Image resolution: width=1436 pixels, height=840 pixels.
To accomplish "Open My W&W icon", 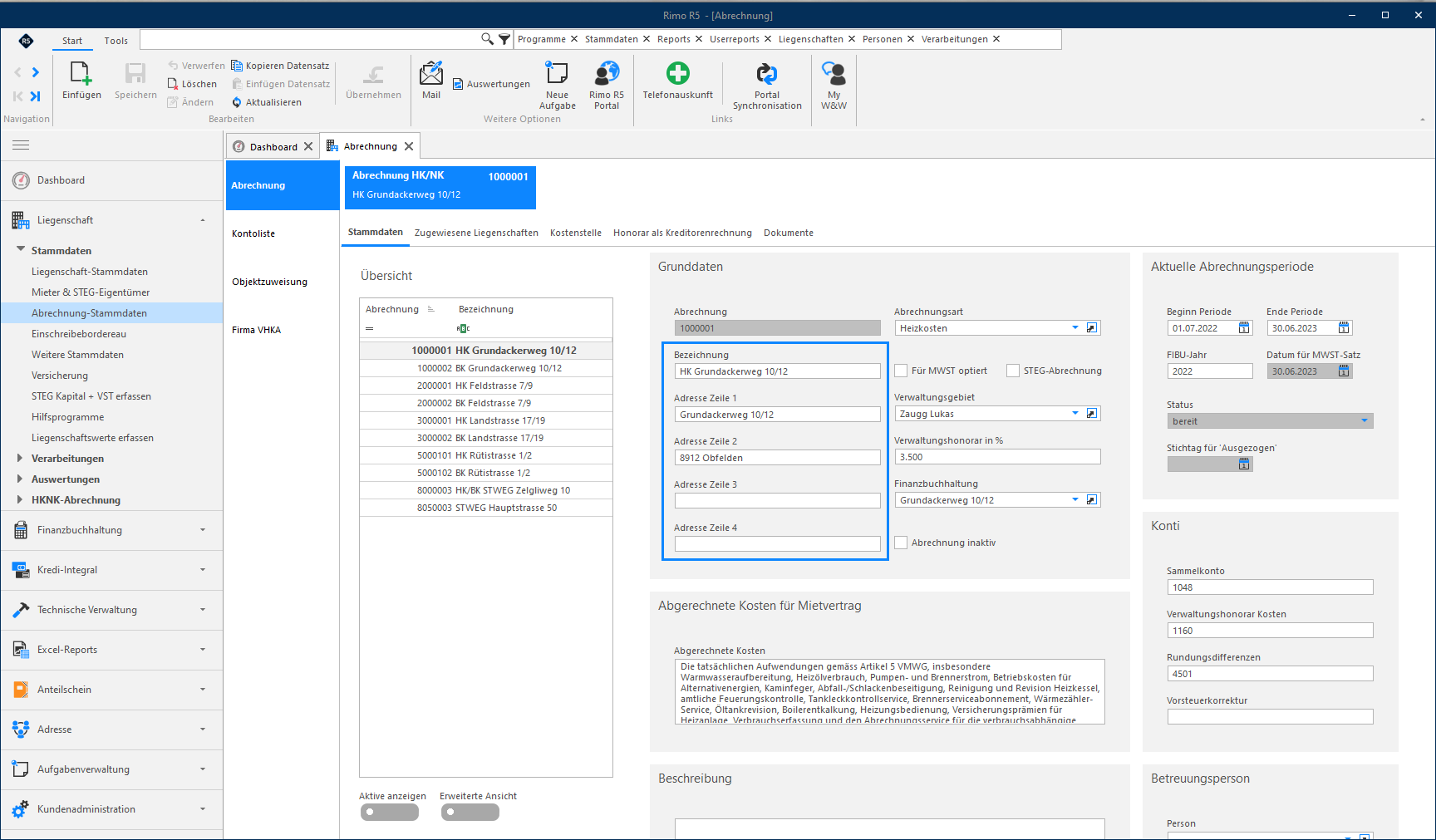I will [834, 73].
